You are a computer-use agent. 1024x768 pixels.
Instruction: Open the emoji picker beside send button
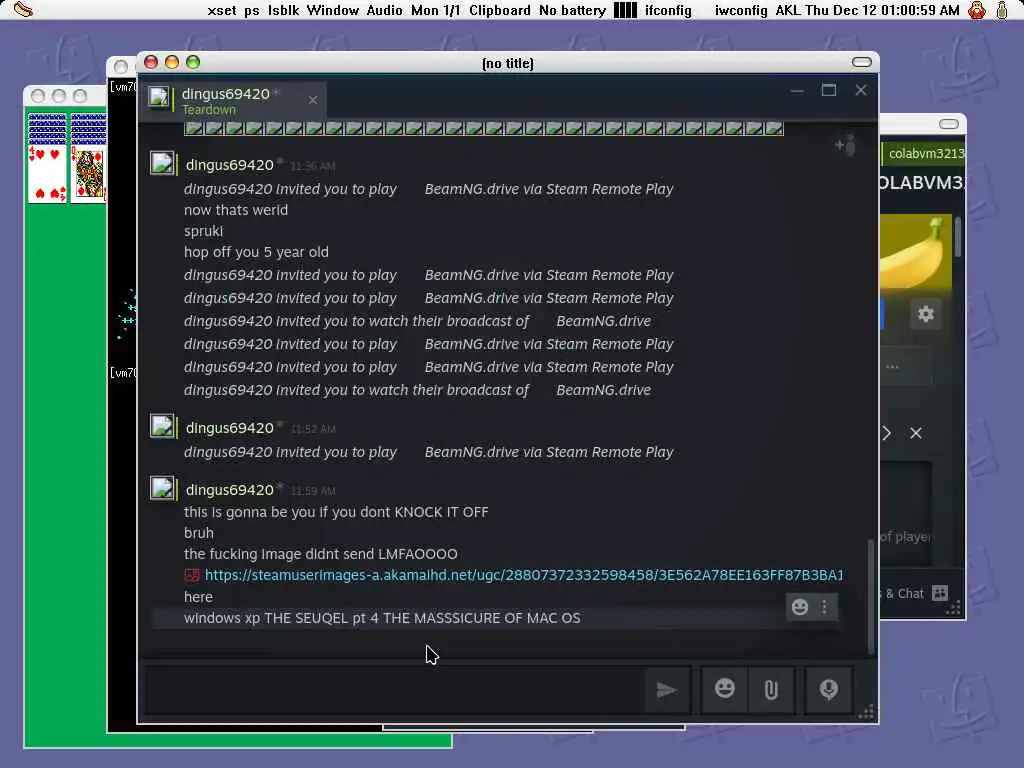pyautogui.click(x=724, y=690)
